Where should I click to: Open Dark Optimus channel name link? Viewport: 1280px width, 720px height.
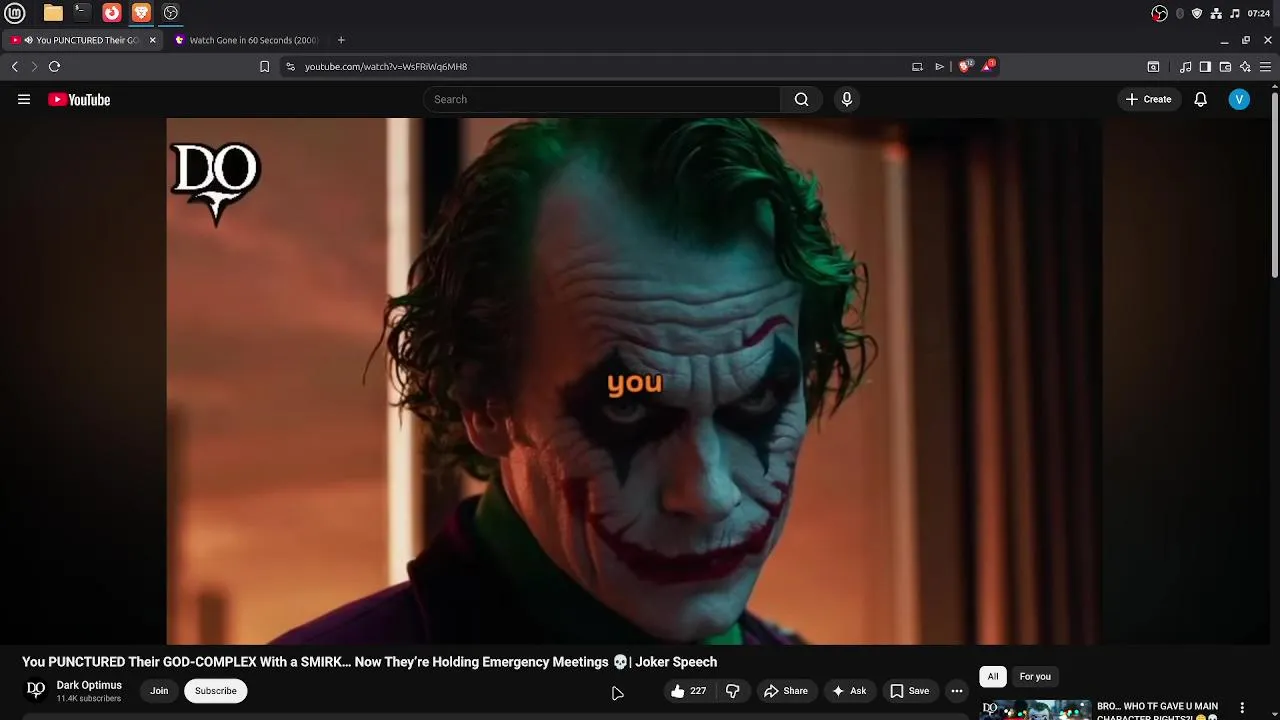[x=89, y=685]
